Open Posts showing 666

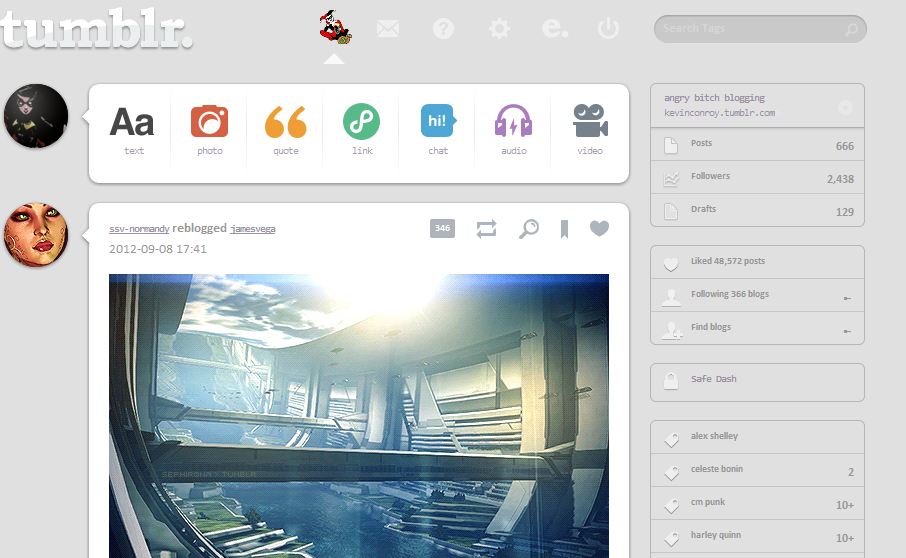(x=758, y=145)
